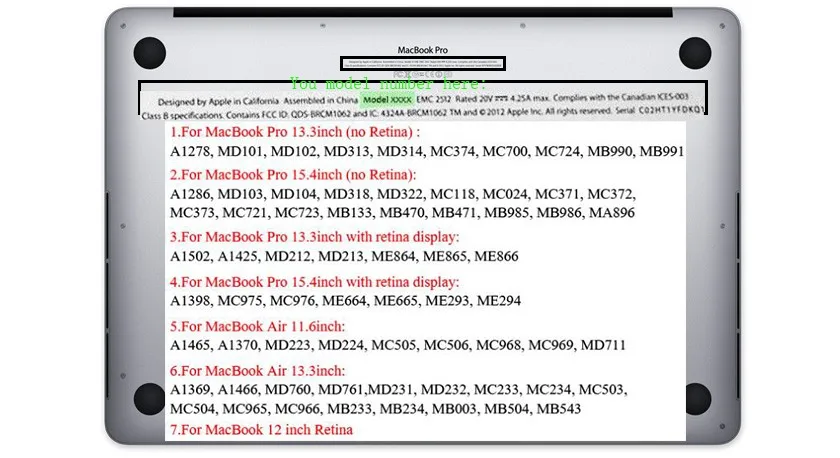Image resolution: width=840 pixels, height=458 pixels.
Task: Click model number MC024
Action: [505, 194]
